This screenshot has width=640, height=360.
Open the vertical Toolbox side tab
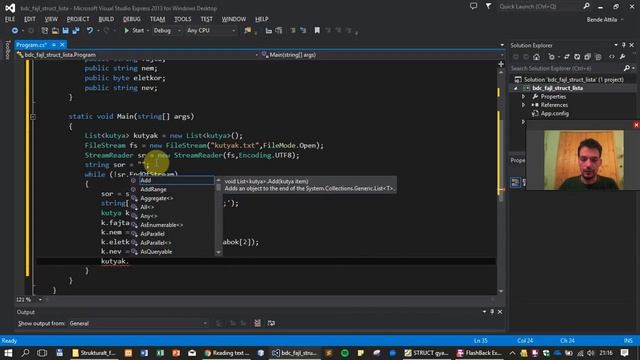tap(7, 50)
